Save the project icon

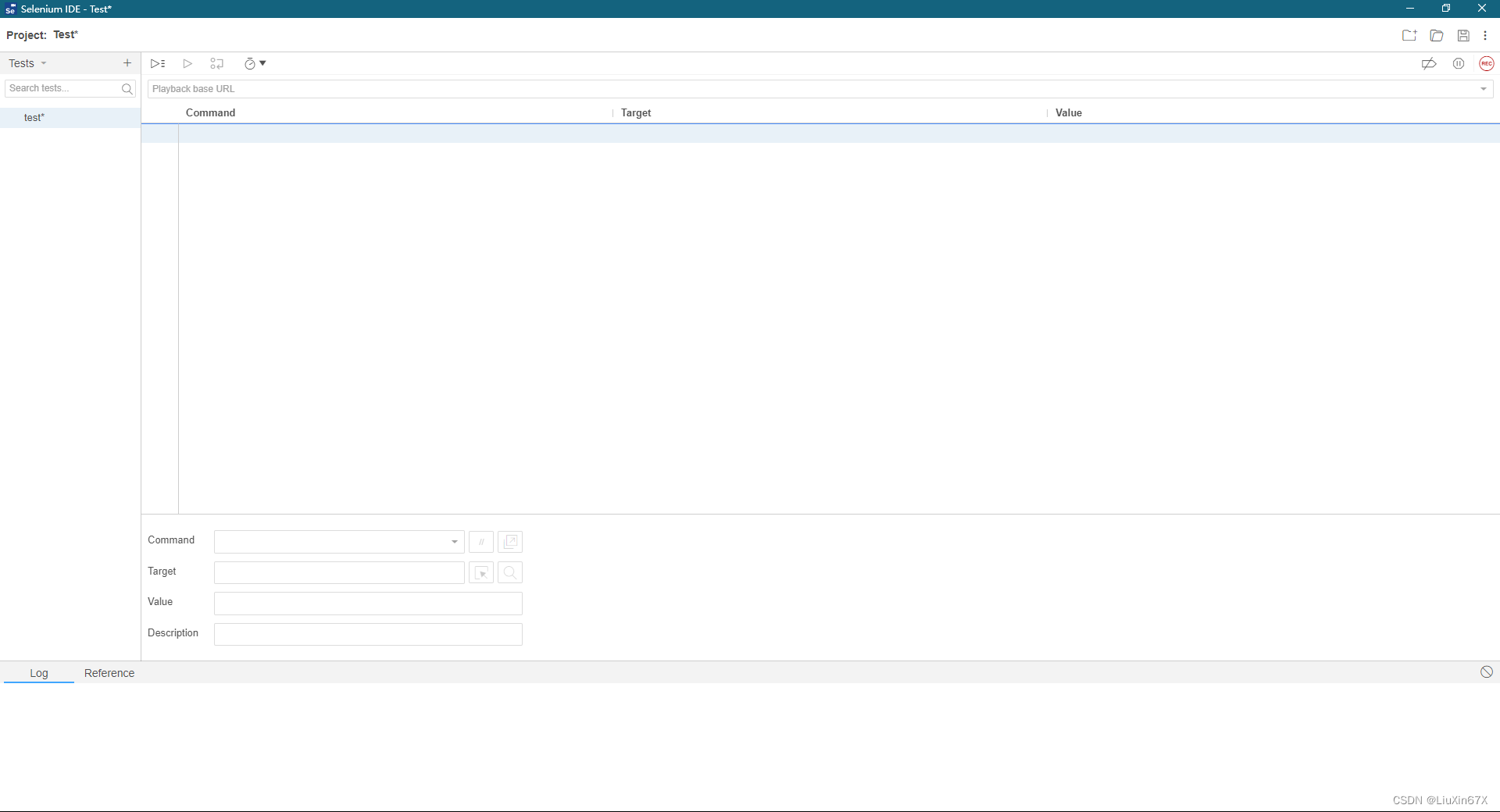pyautogui.click(x=1463, y=35)
